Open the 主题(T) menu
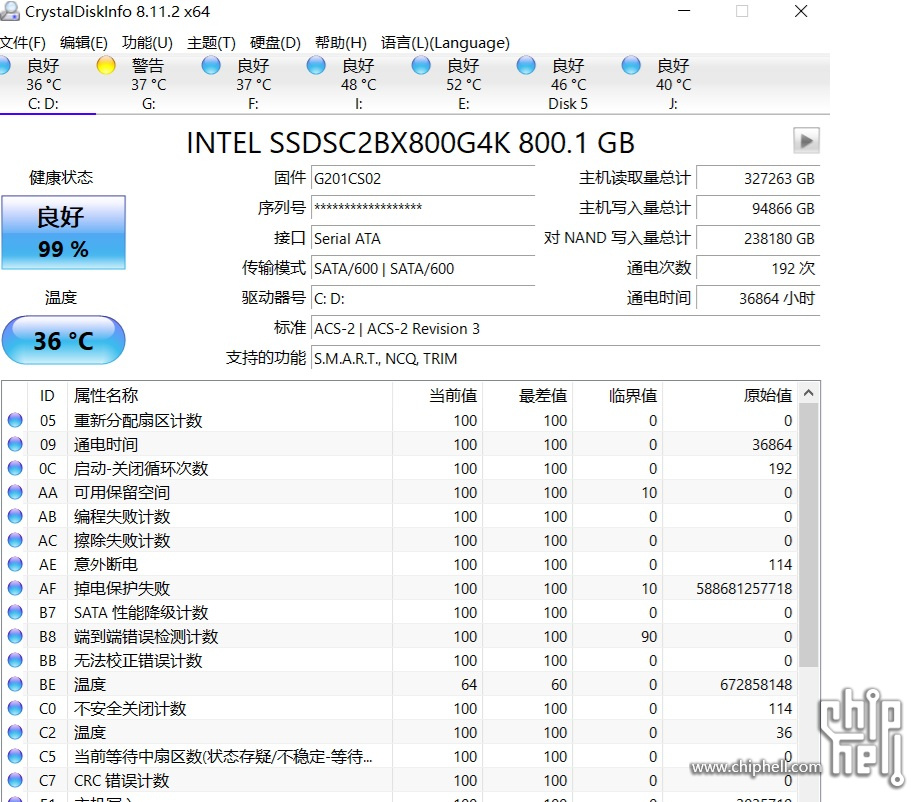This screenshot has width=918, height=802. (211, 43)
